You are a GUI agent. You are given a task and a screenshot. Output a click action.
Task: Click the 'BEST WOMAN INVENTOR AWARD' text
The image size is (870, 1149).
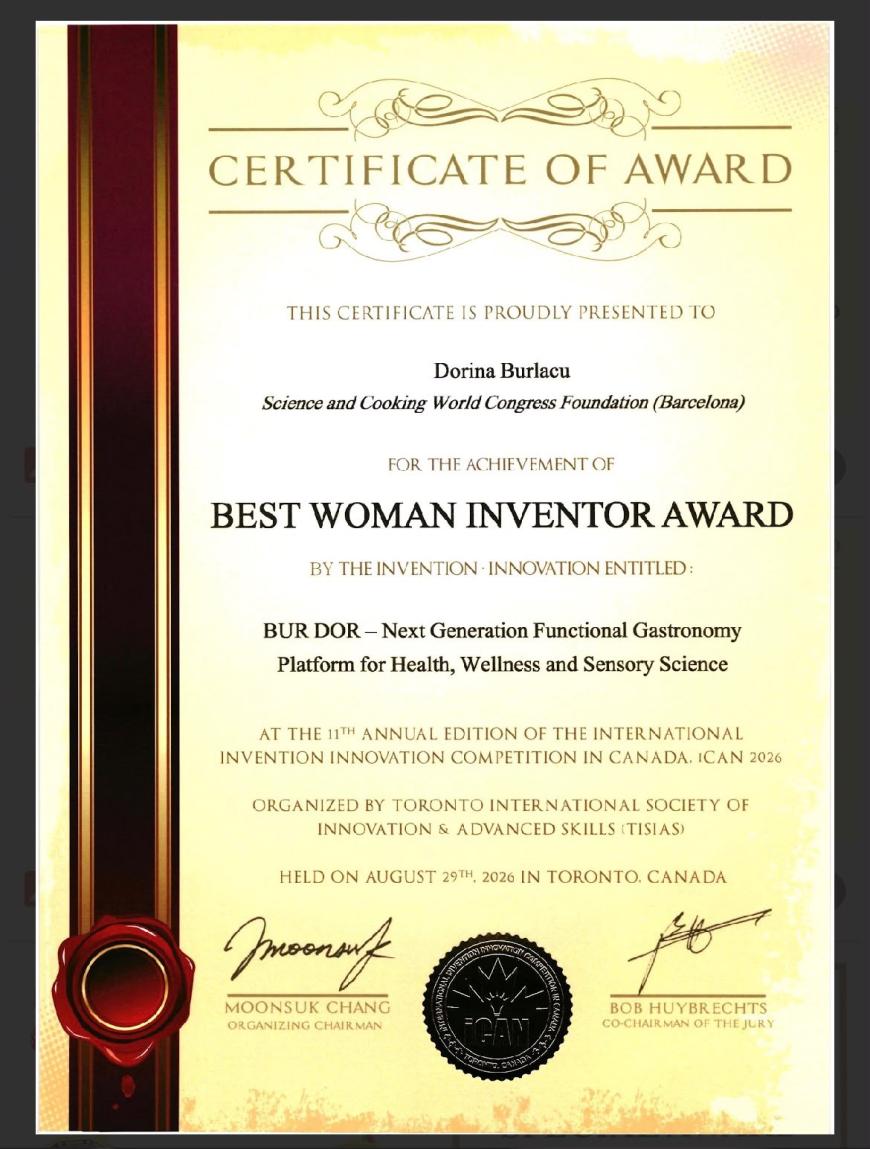pyautogui.click(x=501, y=514)
